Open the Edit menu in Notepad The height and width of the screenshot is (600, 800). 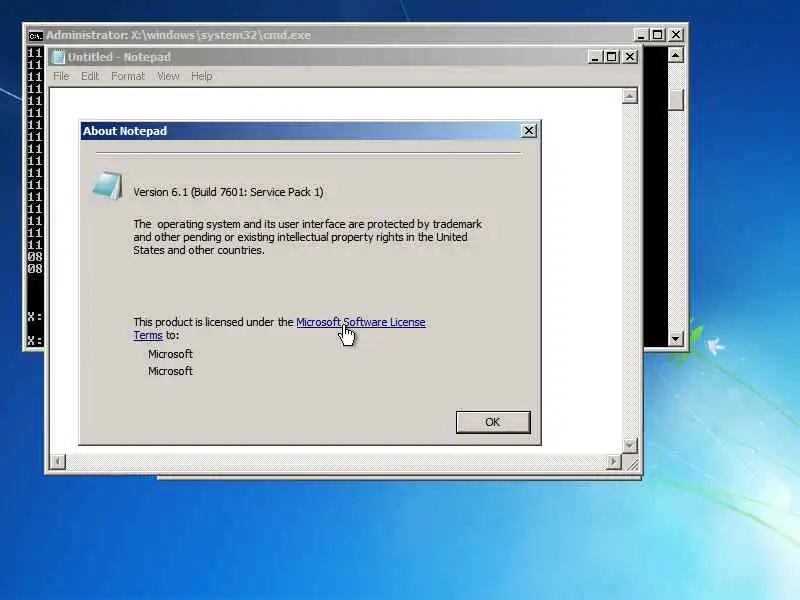pos(90,76)
